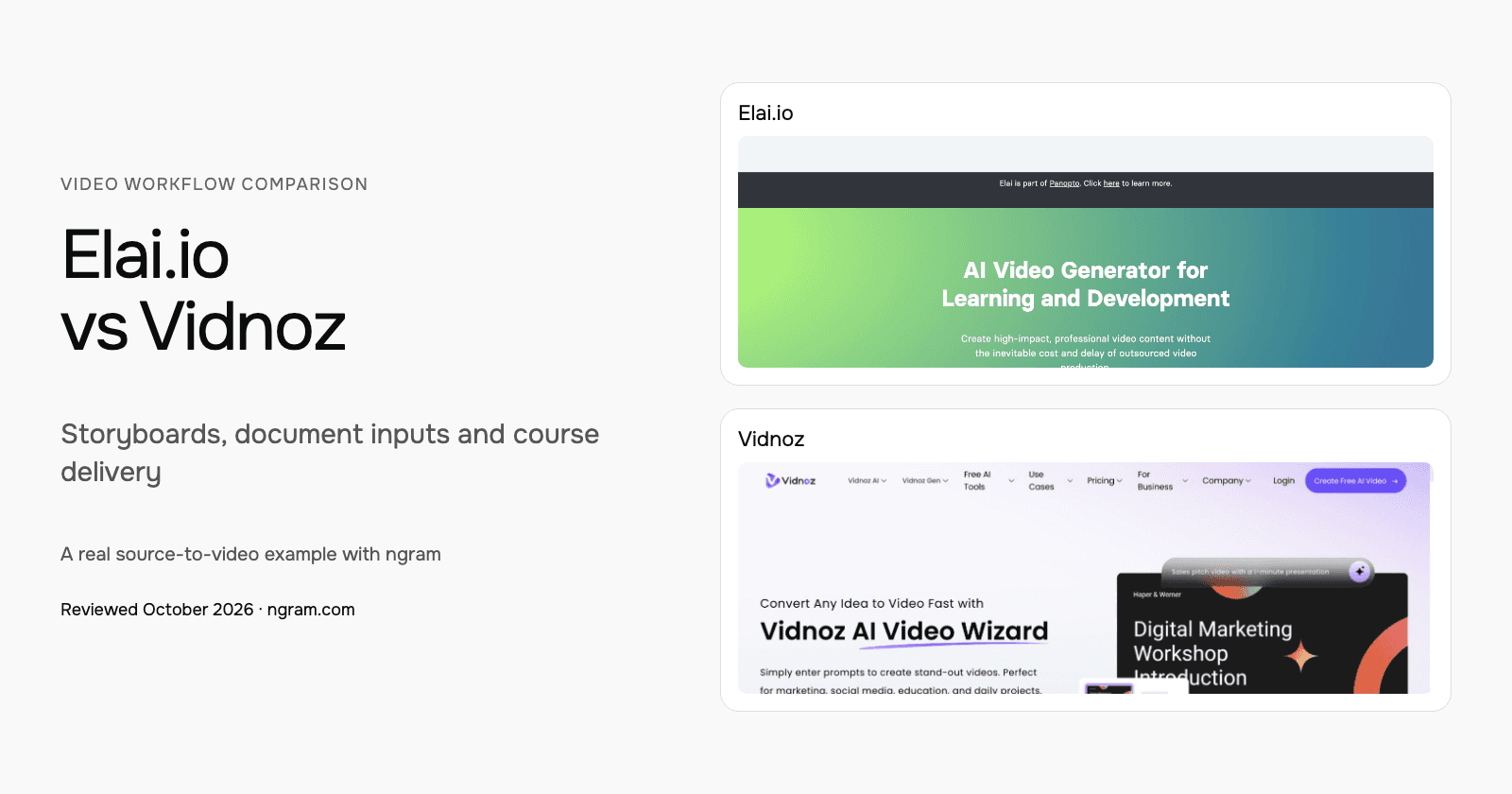Expand the Company nav menu

coord(1227,480)
